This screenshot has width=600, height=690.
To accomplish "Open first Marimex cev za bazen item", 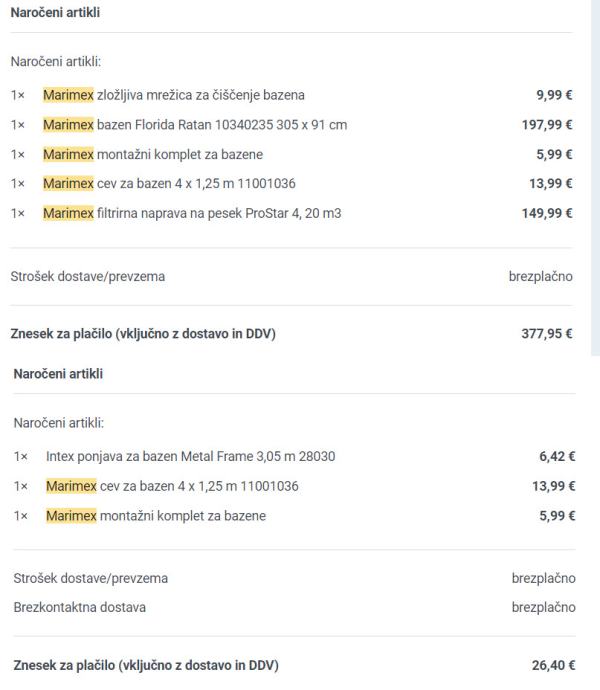I will (169, 184).
